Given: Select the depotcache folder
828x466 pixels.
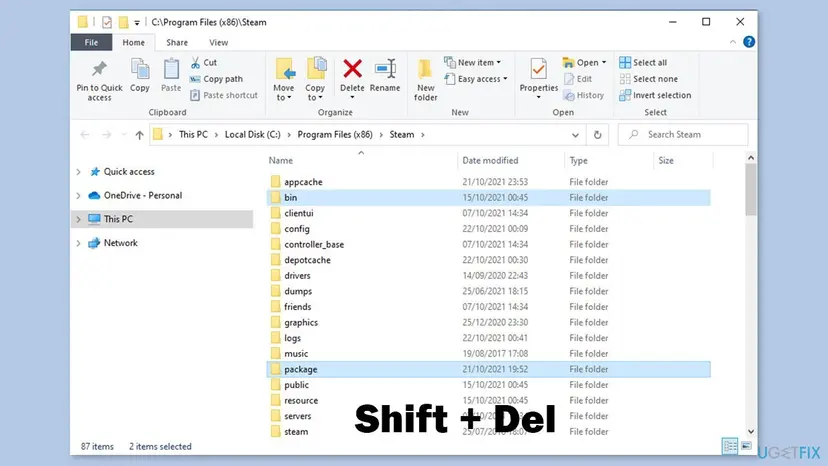Looking at the screenshot, I should pos(488,260).
